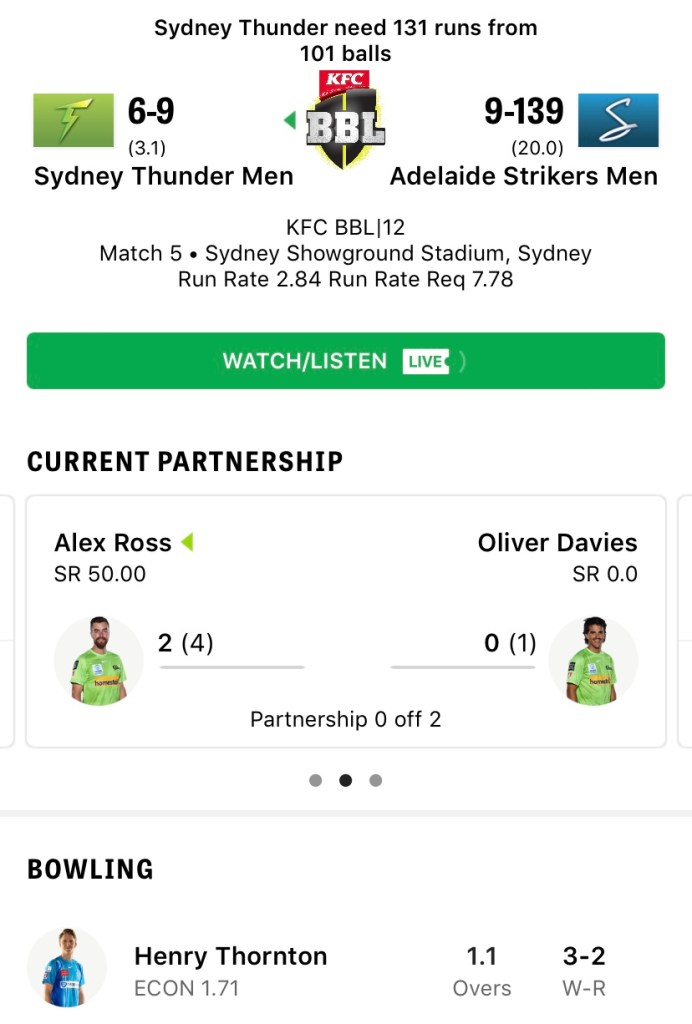Image resolution: width=692 pixels, height=1024 pixels.
Task: Tap Henry Thornton bowler name
Action: [231, 956]
